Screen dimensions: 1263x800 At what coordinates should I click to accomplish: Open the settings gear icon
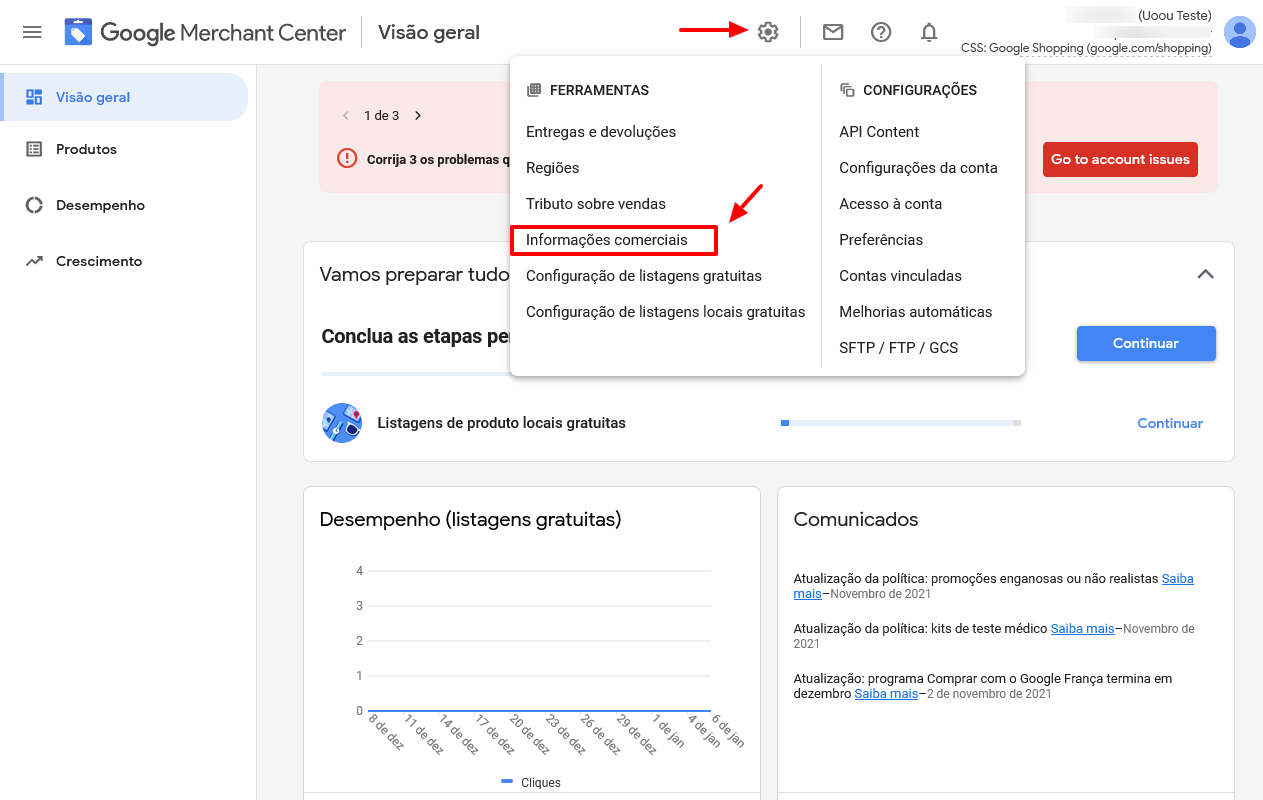click(768, 32)
